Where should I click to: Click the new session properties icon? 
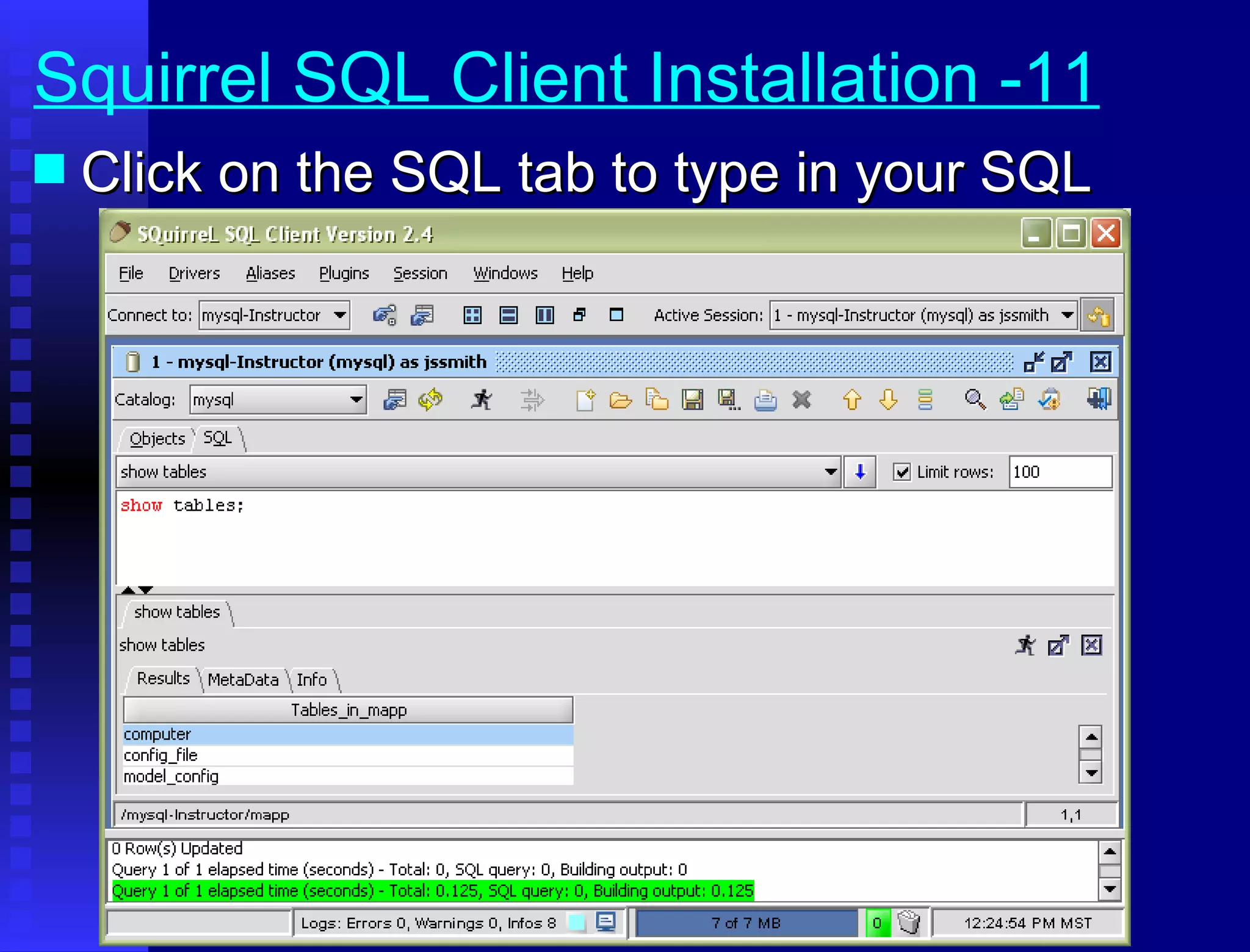click(x=422, y=315)
